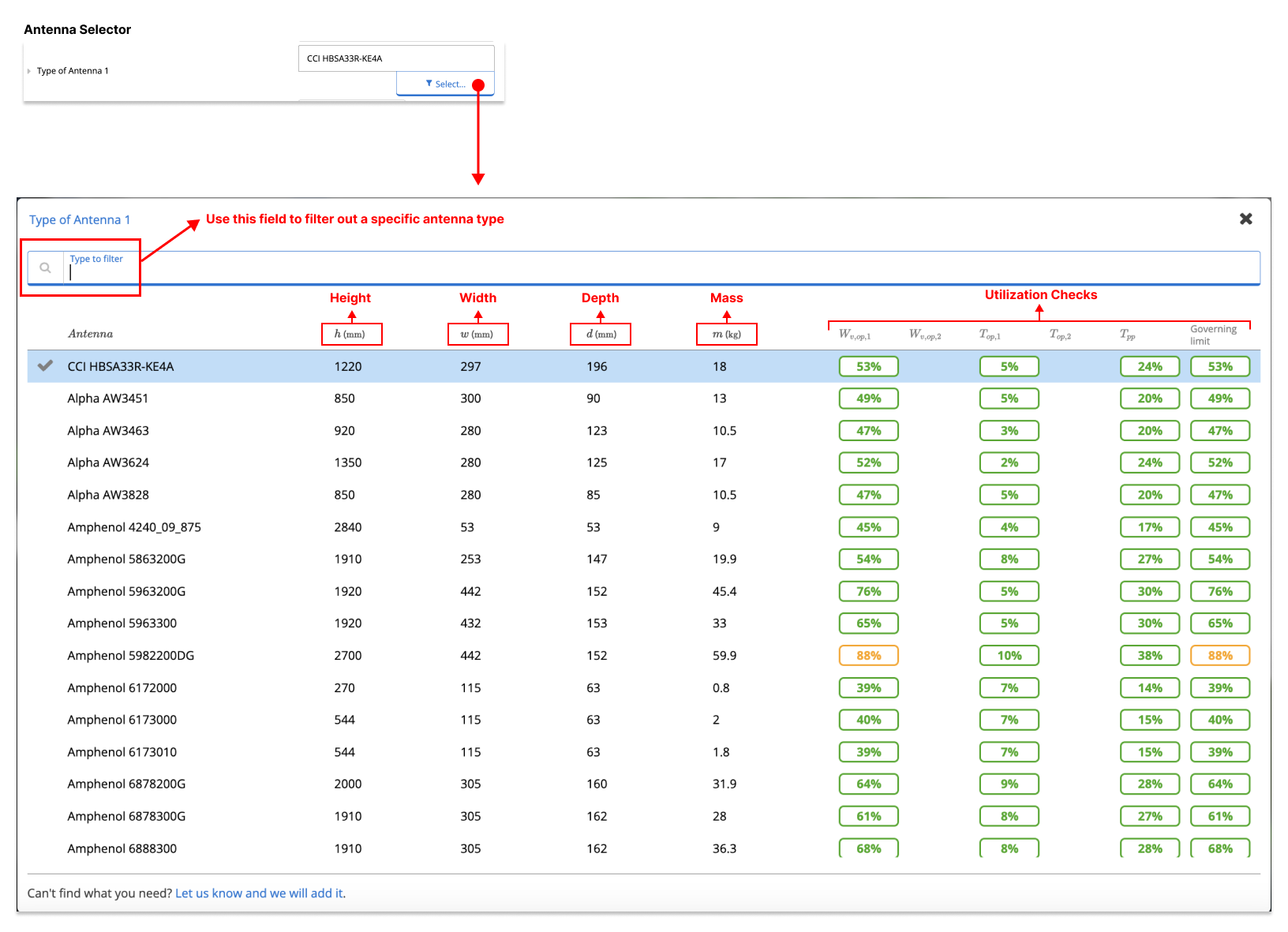This screenshot has height=932, width=1288.
Task: Select the Alpha AW3828 antenna row
Action: point(643,495)
